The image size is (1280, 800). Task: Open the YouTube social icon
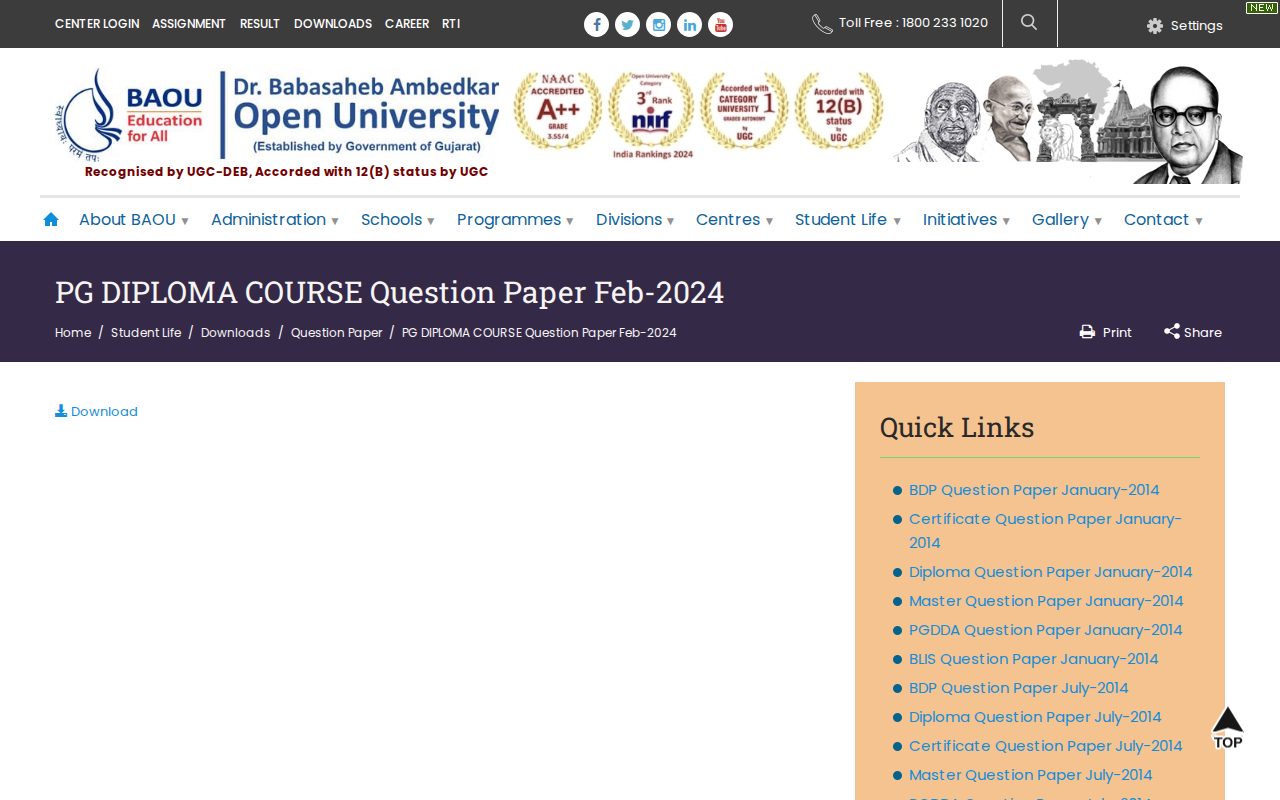(720, 24)
